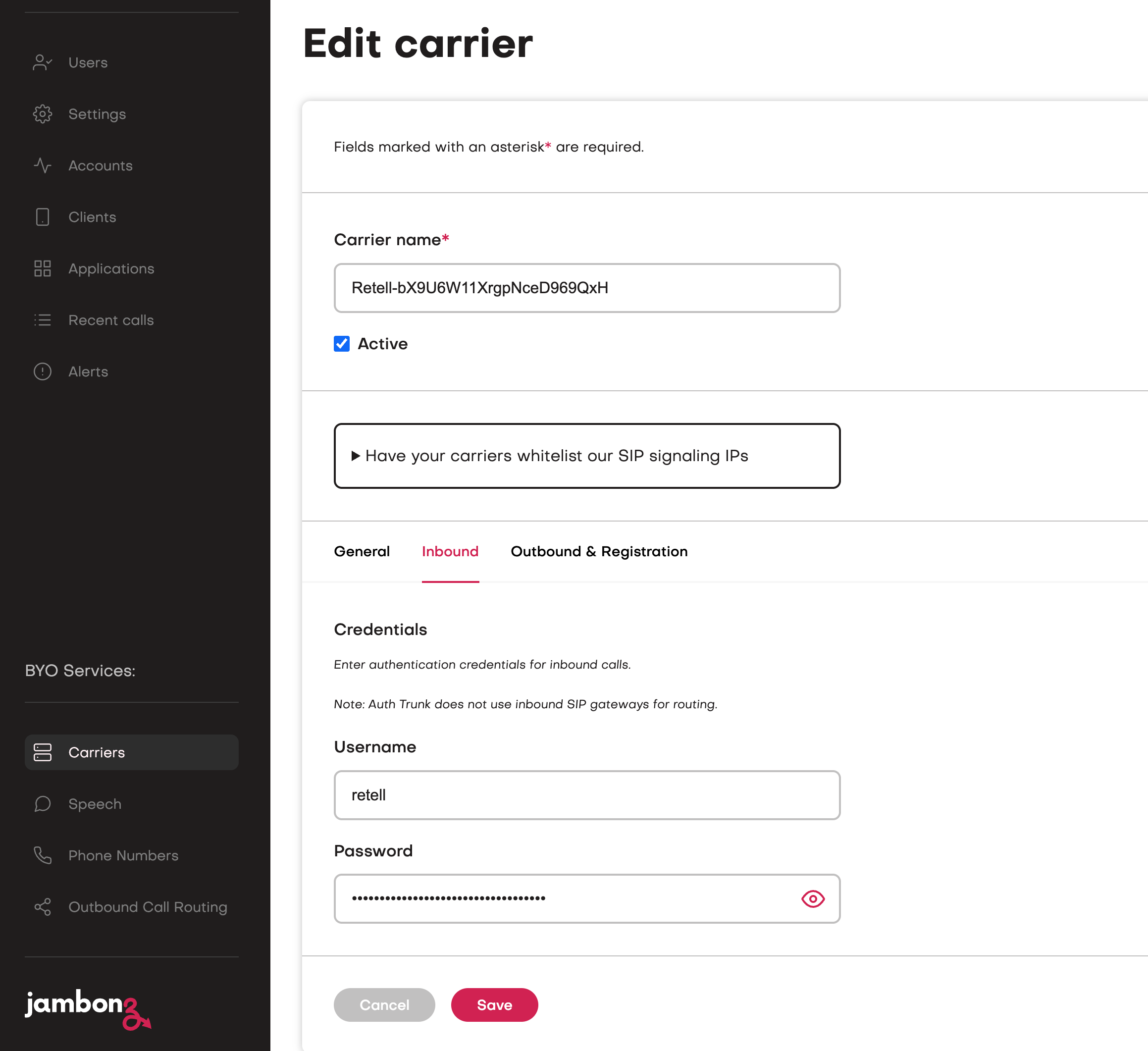Uncheck the Active checkbox

tap(342, 344)
